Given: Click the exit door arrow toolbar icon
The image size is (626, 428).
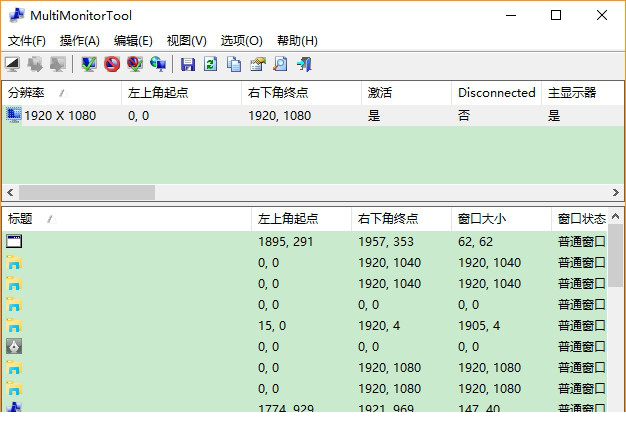Looking at the screenshot, I should [304, 64].
